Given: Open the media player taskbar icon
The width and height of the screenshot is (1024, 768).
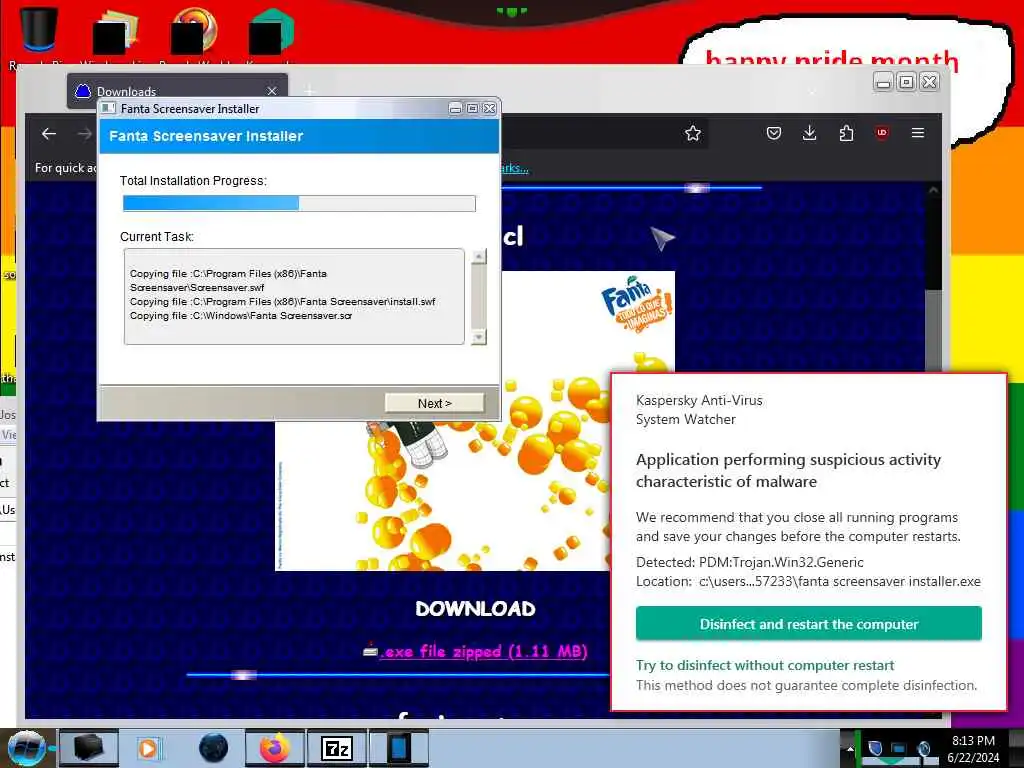Looking at the screenshot, I should pos(148,748).
